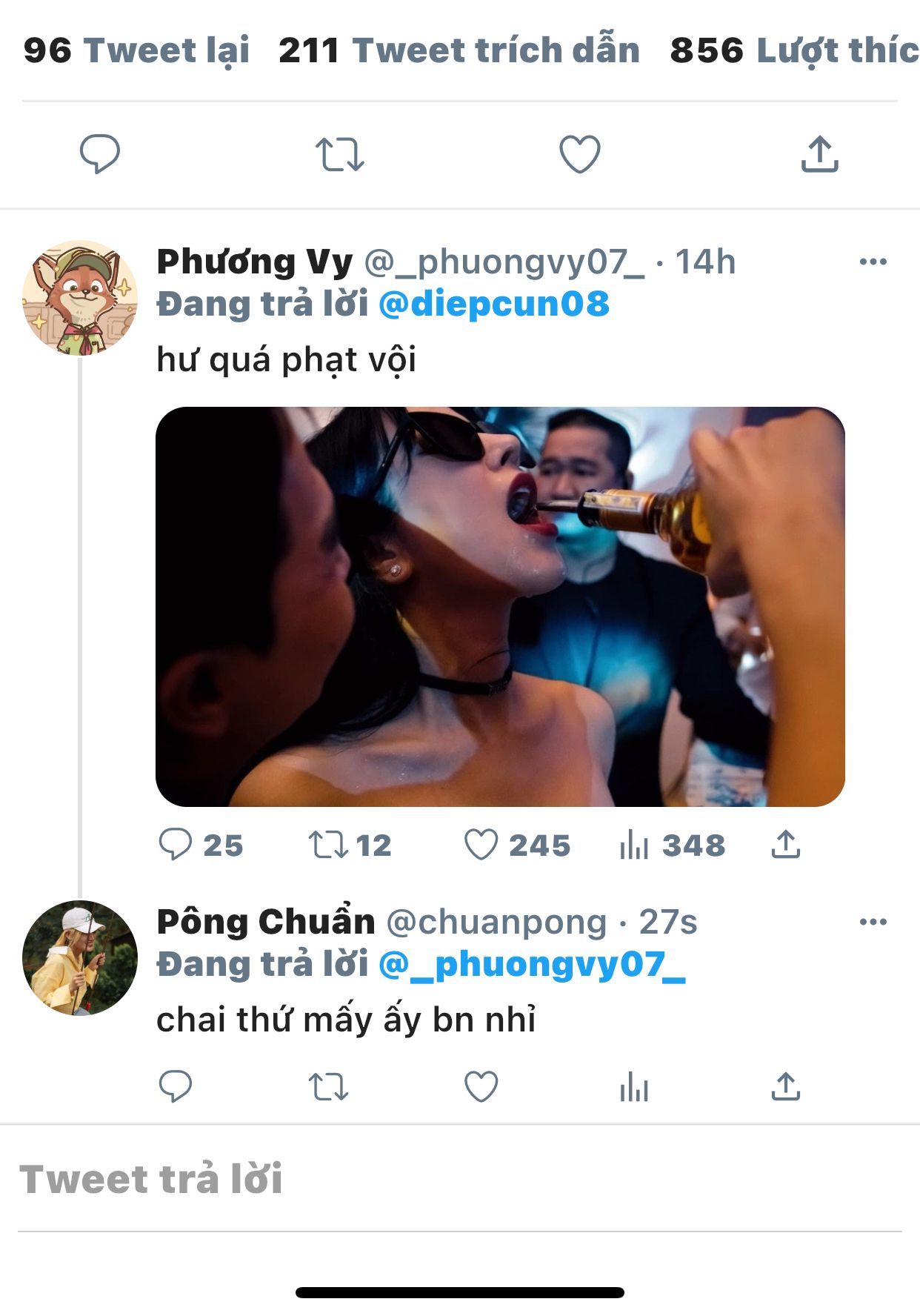Viewport: 920px width, 1316px height.
Task: Like Pông Chuẩn's reply tweet
Action: 481,1087
